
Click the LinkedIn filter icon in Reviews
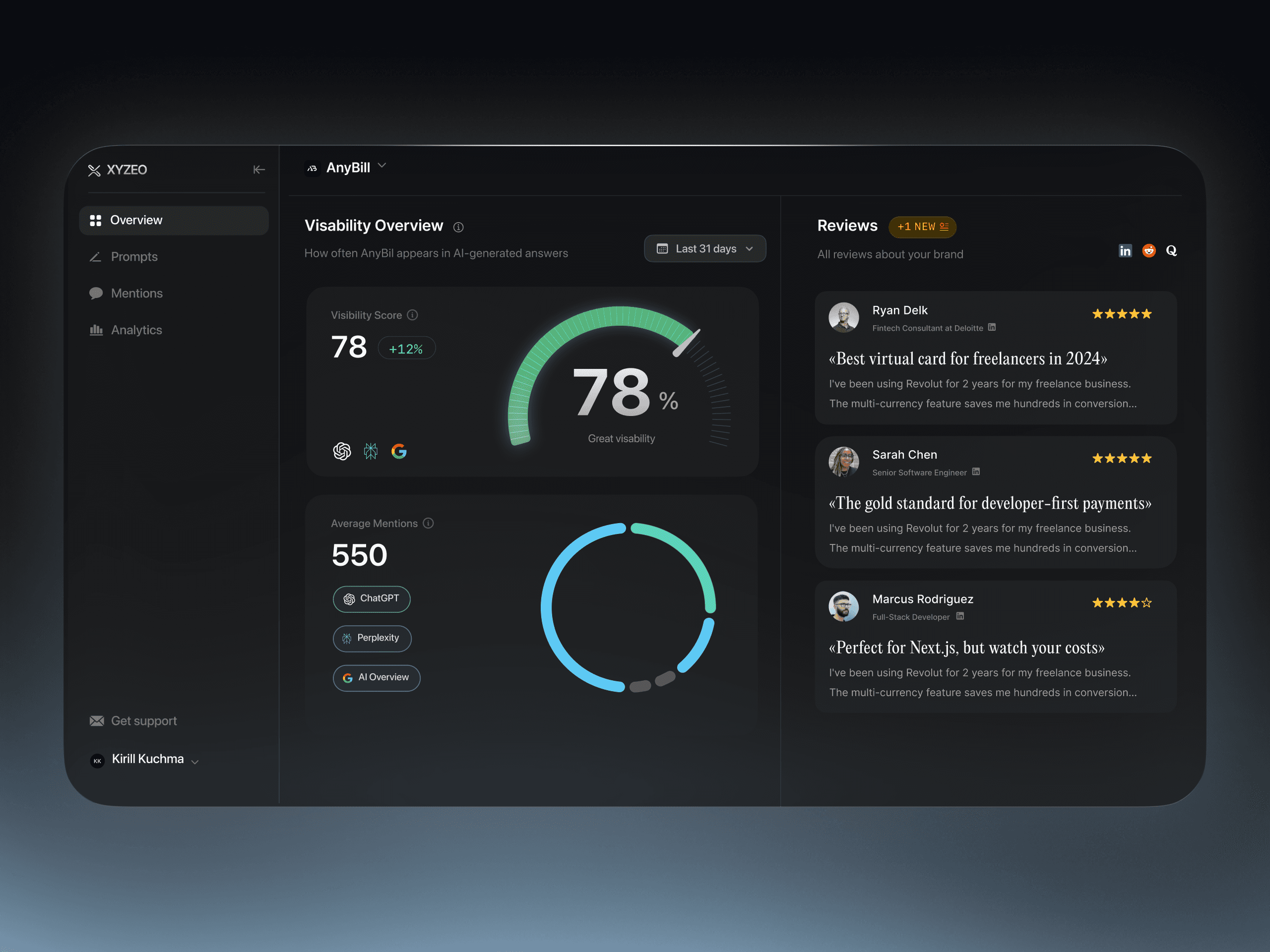click(1125, 251)
